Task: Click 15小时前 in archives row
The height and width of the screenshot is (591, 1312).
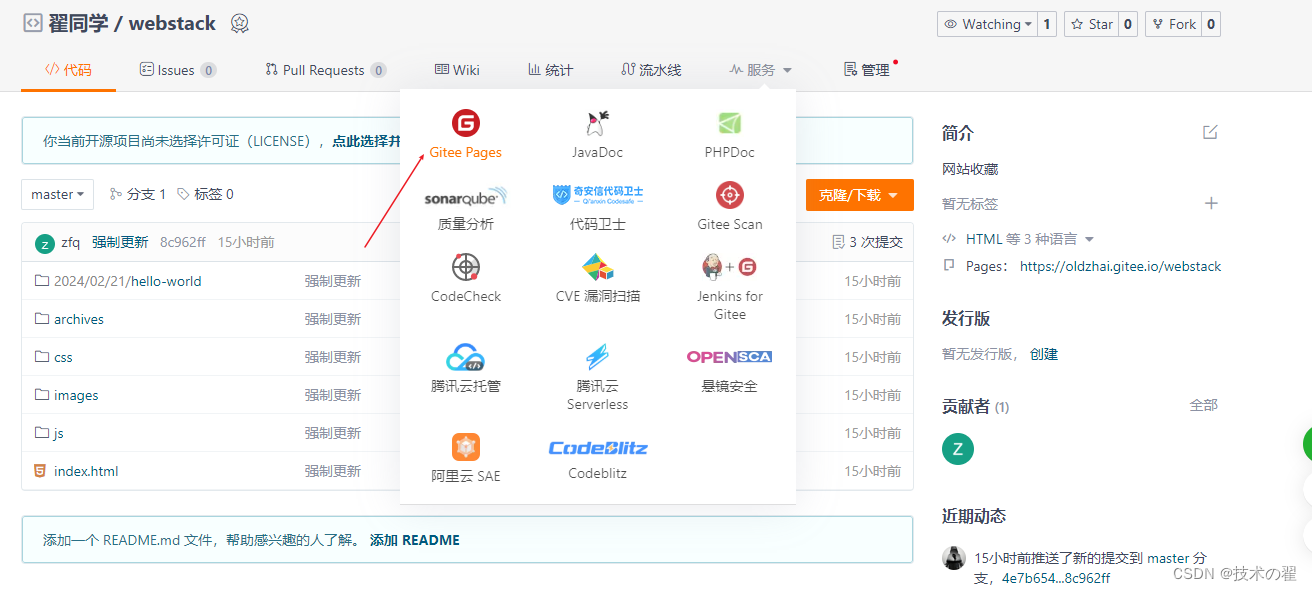Action: click(872, 319)
